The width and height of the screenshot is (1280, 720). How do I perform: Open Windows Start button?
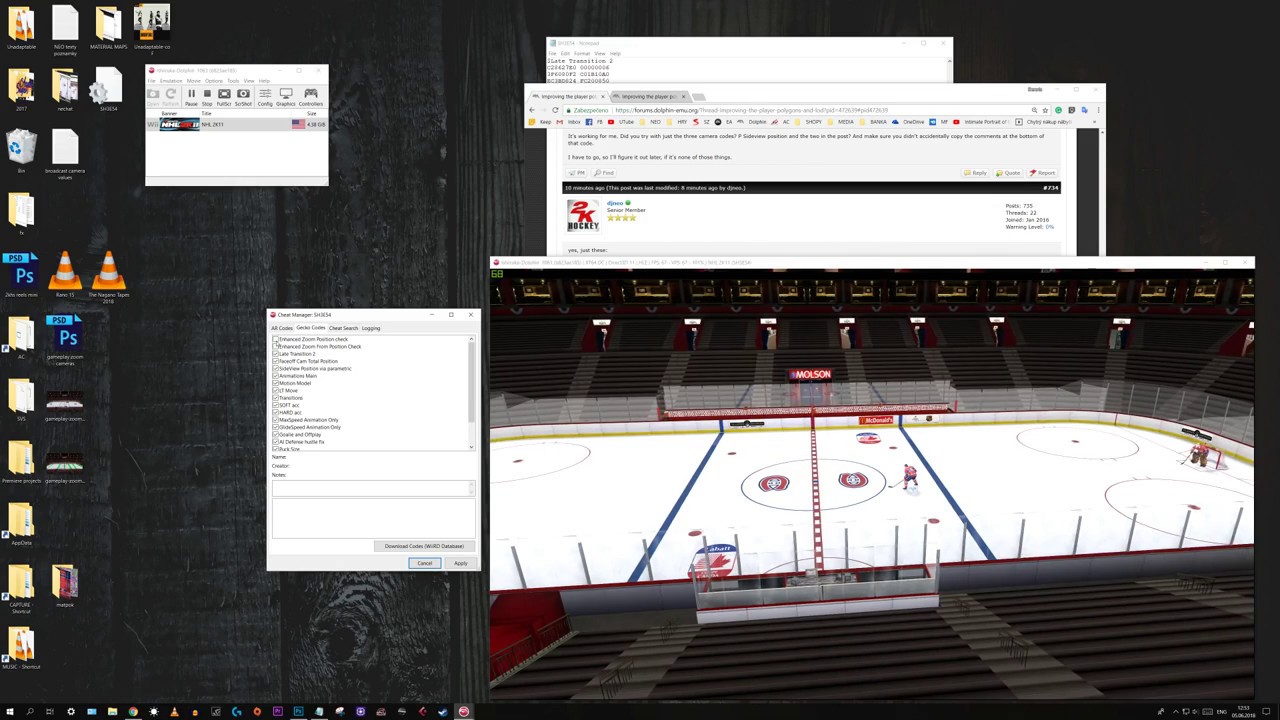9,712
